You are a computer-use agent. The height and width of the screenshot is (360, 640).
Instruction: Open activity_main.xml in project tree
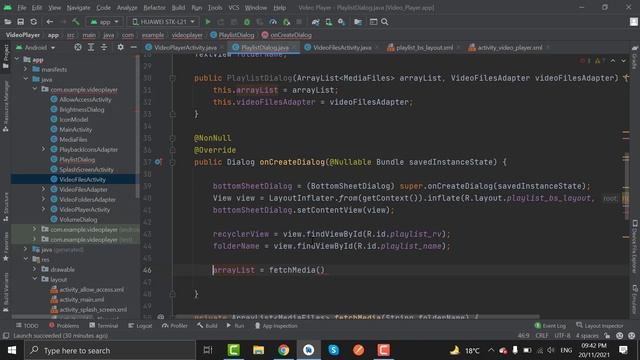[82, 300]
